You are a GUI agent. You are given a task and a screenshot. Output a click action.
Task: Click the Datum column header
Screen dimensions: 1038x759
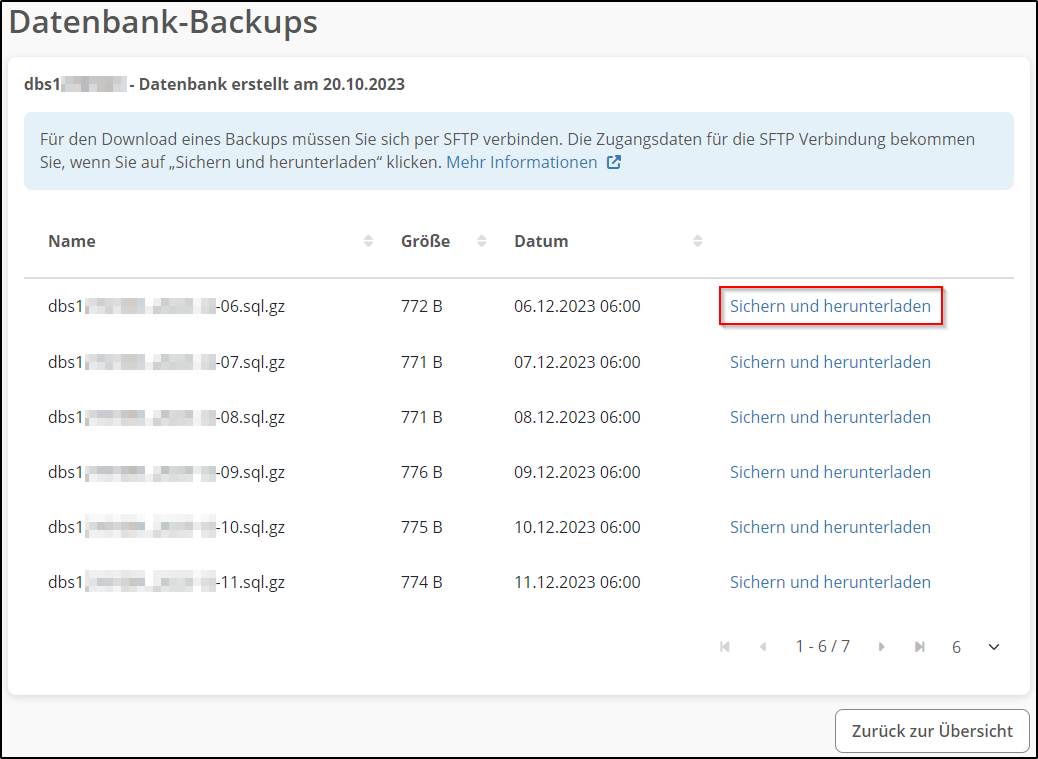point(541,241)
